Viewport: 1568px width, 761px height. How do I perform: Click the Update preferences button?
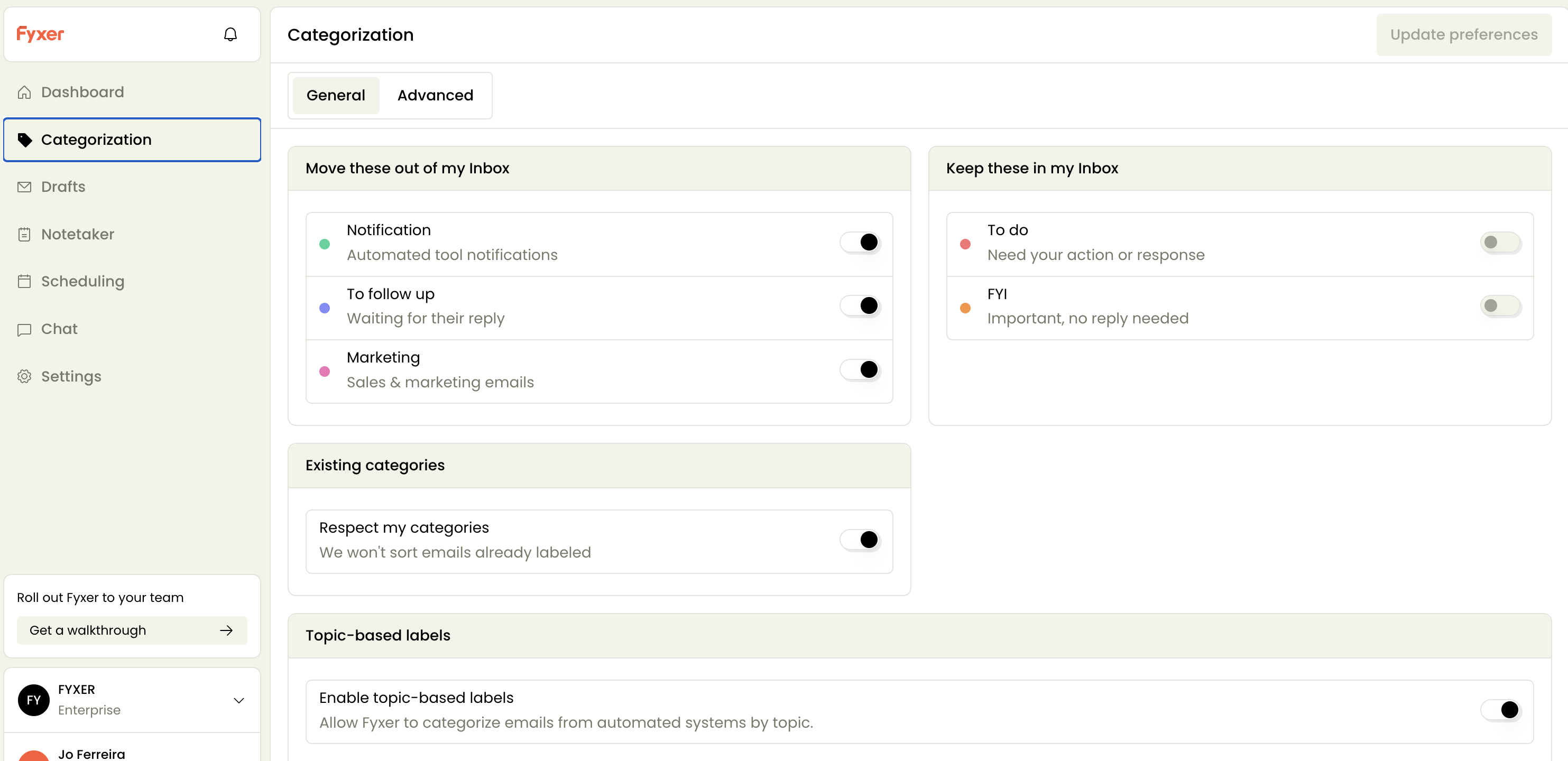(1463, 35)
